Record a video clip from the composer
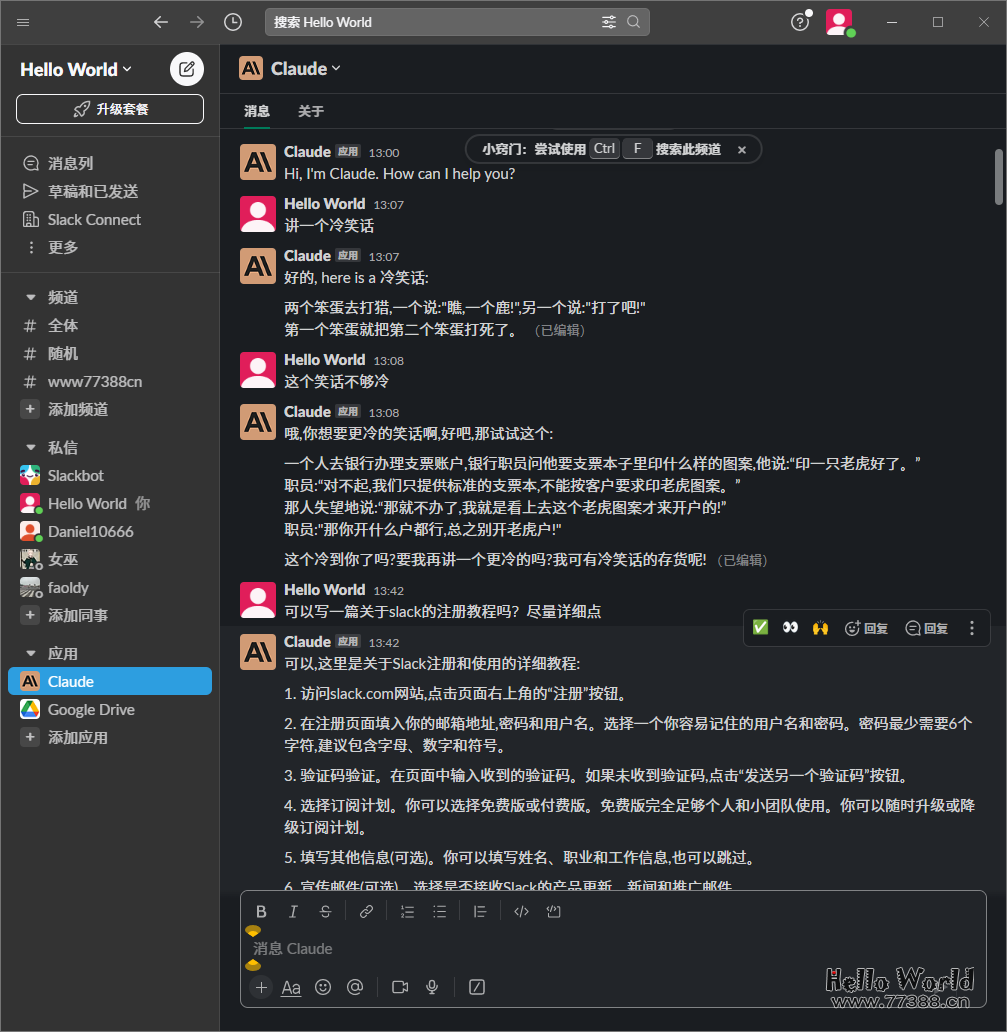Viewport: 1007px width, 1032px height. [x=399, y=987]
